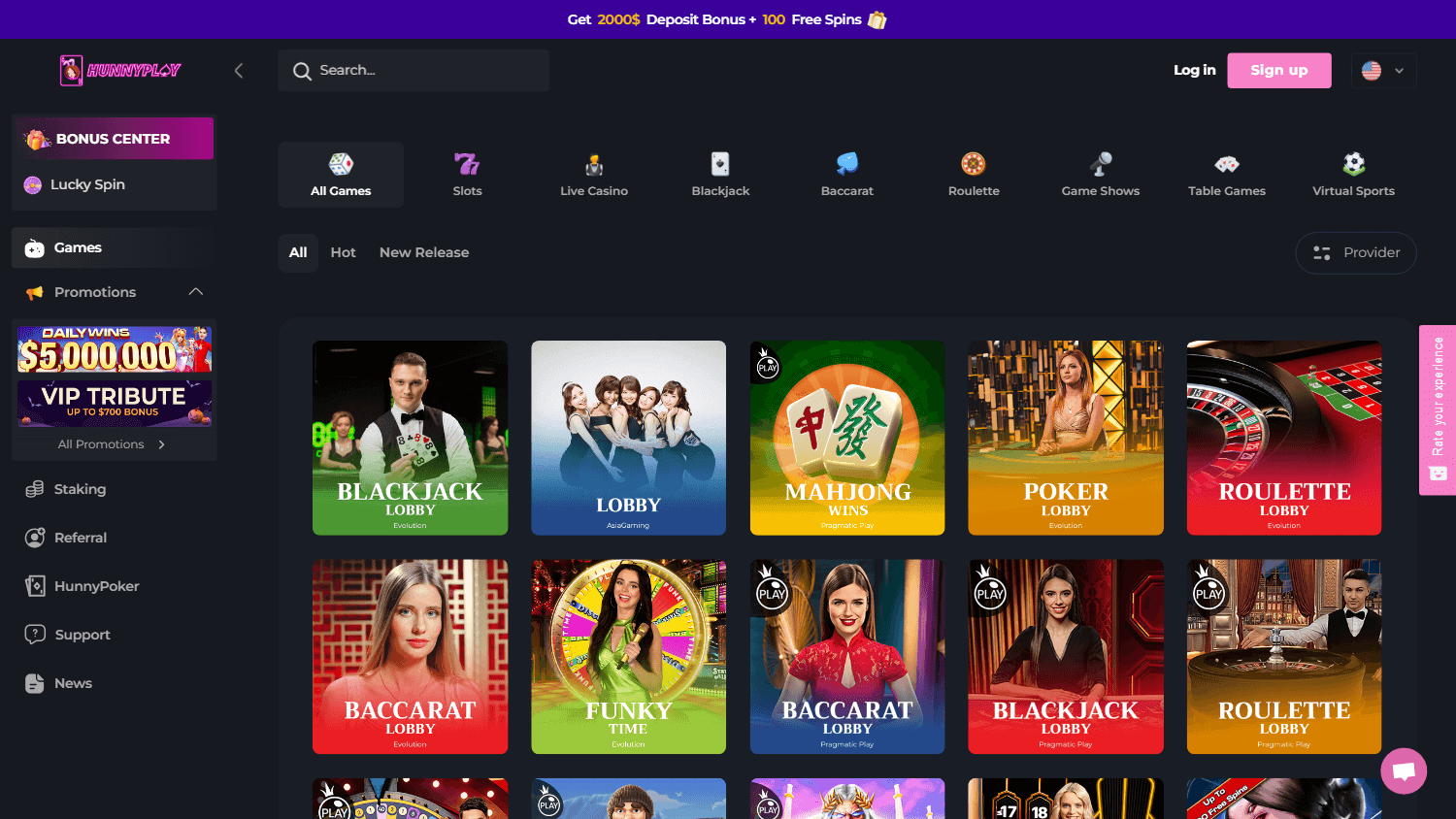
Task: Switch to the Hot games tab
Action: 343,252
